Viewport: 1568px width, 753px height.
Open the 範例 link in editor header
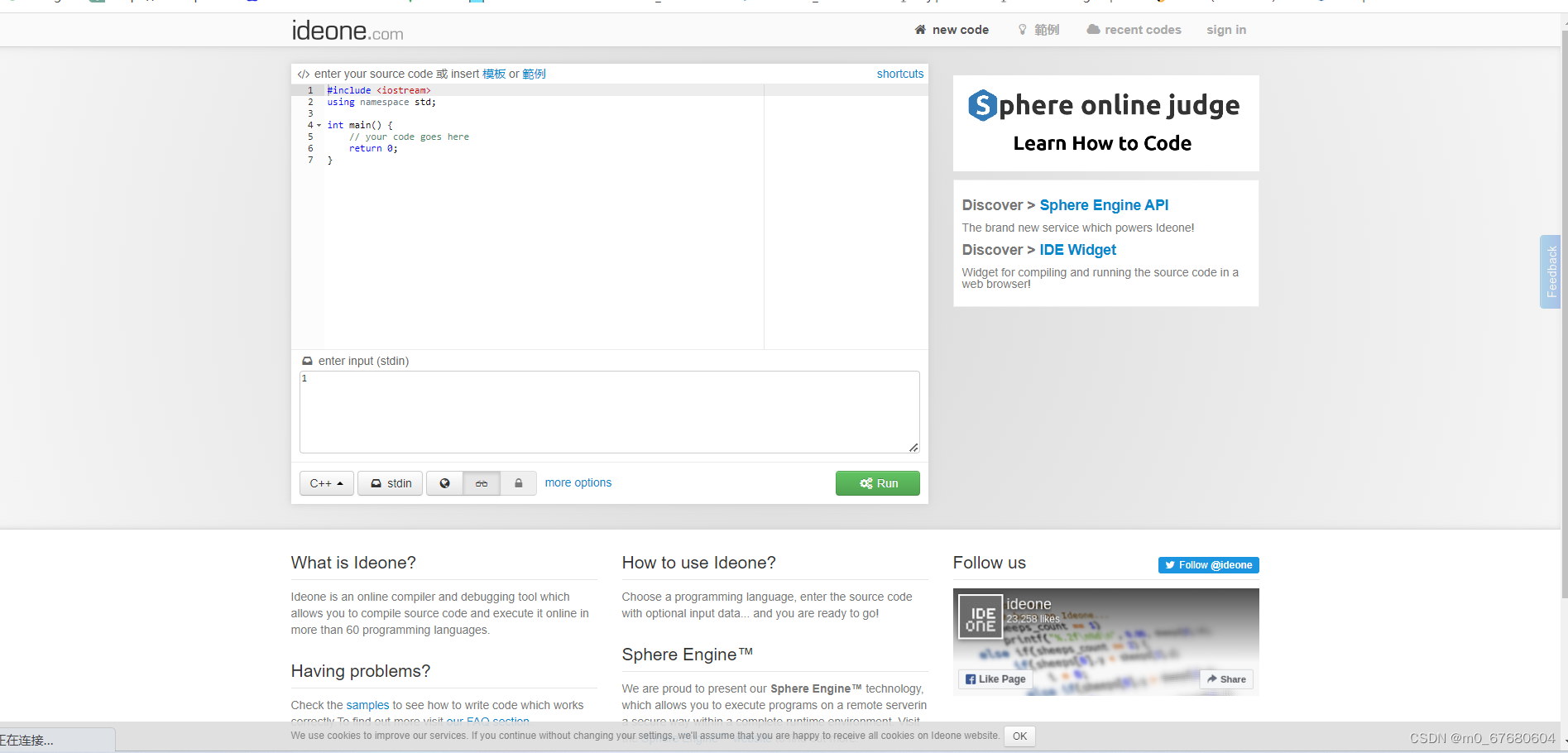point(534,74)
